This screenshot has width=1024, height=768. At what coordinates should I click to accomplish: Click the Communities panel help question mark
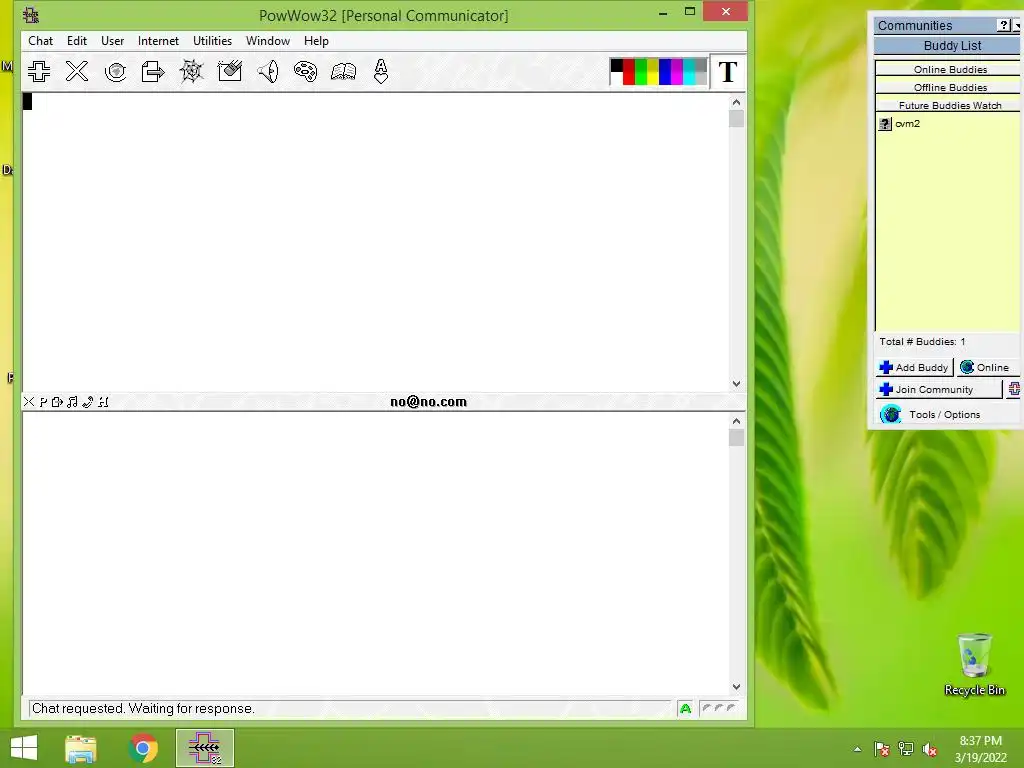1004,25
